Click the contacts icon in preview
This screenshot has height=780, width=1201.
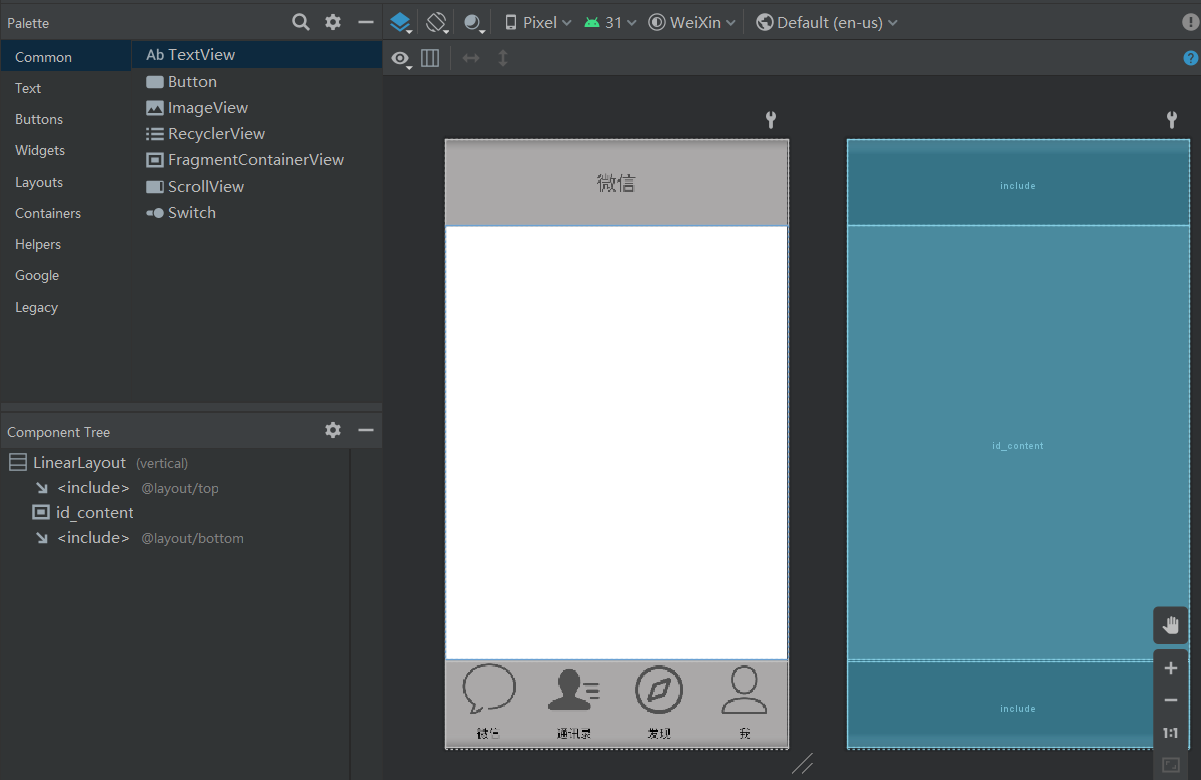pyautogui.click(x=574, y=690)
